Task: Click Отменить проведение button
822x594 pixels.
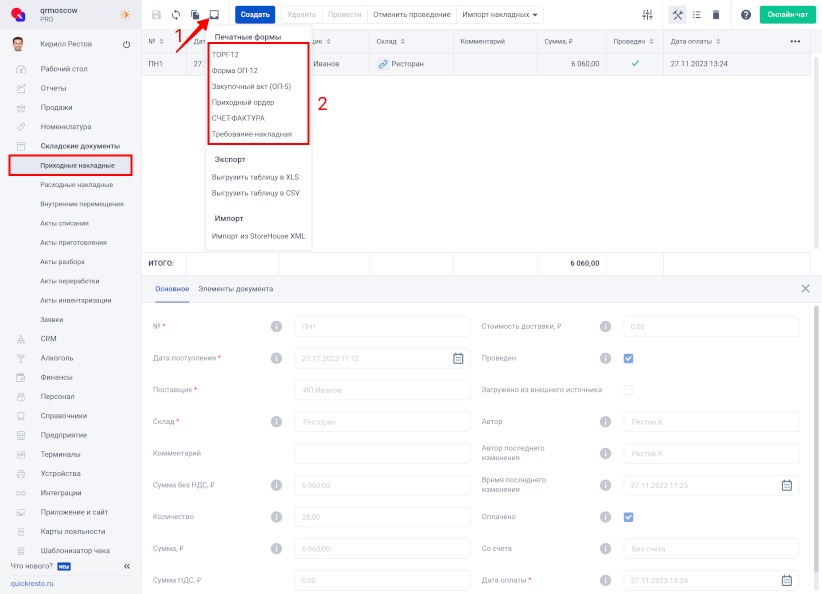Action: [412, 15]
